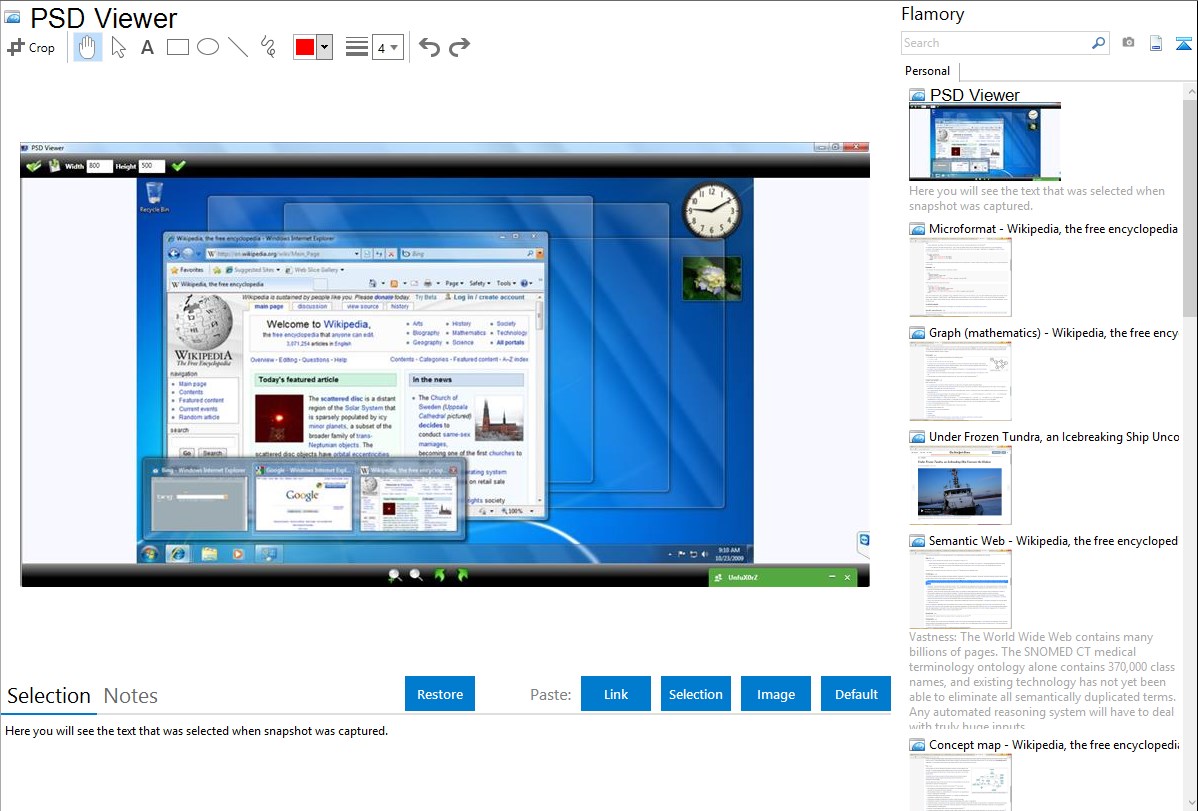The width and height of the screenshot is (1198, 811).
Task: Open the Graph (mathematics) snapshot title
Action: pyautogui.click(x=1053, y=333)
